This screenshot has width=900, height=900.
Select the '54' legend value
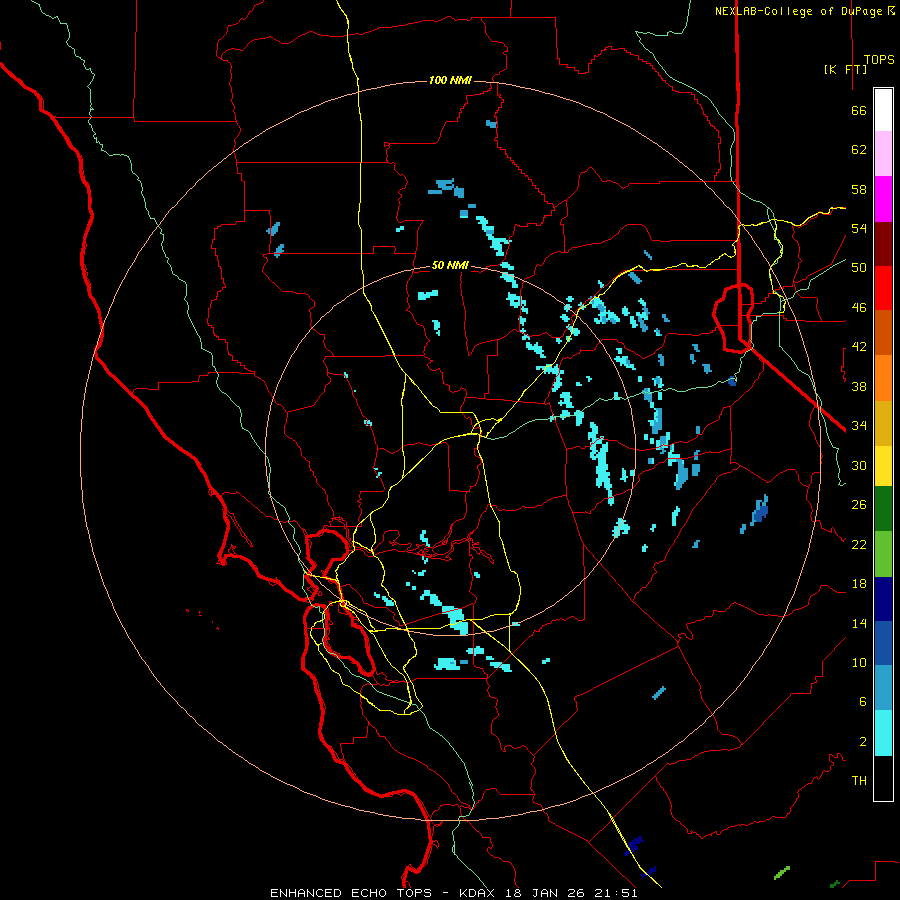click(859, 228)
